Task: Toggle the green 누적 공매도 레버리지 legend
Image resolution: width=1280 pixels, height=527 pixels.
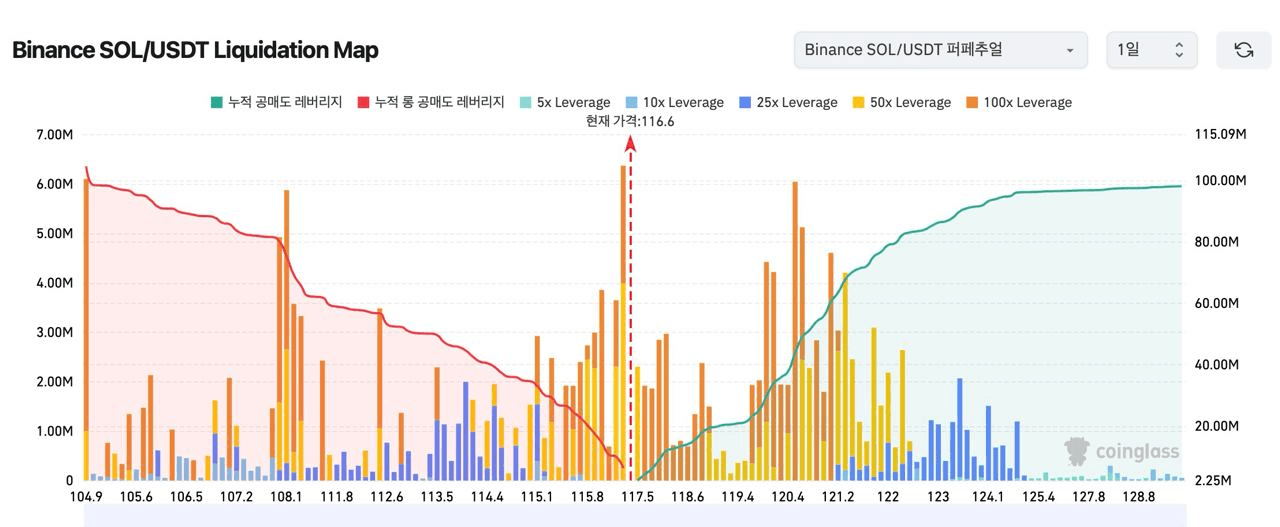Action: (x=275, y=102)
